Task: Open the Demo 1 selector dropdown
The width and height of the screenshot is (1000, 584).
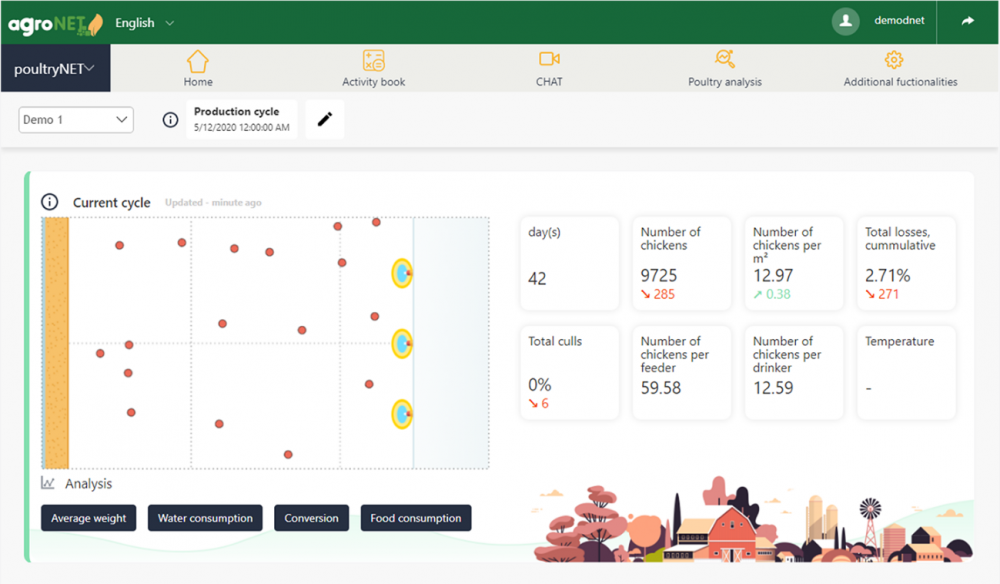Action: point(76,120)
